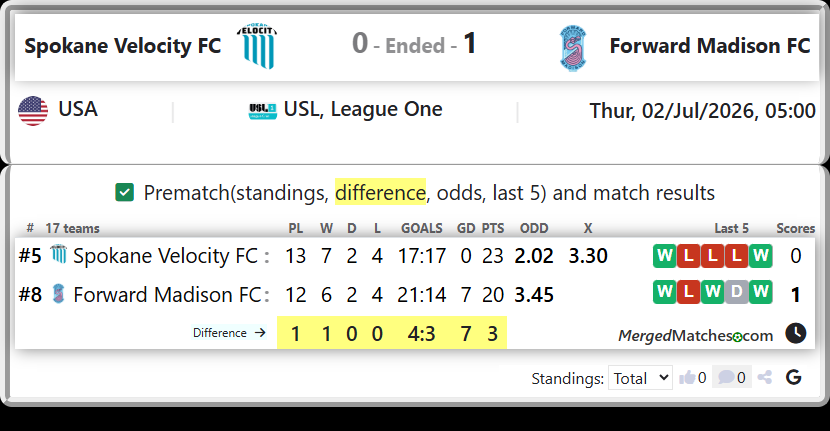Open the MergedMatches.com link
The width and height of the screenshot is (830, 431).
coord(696,336)
